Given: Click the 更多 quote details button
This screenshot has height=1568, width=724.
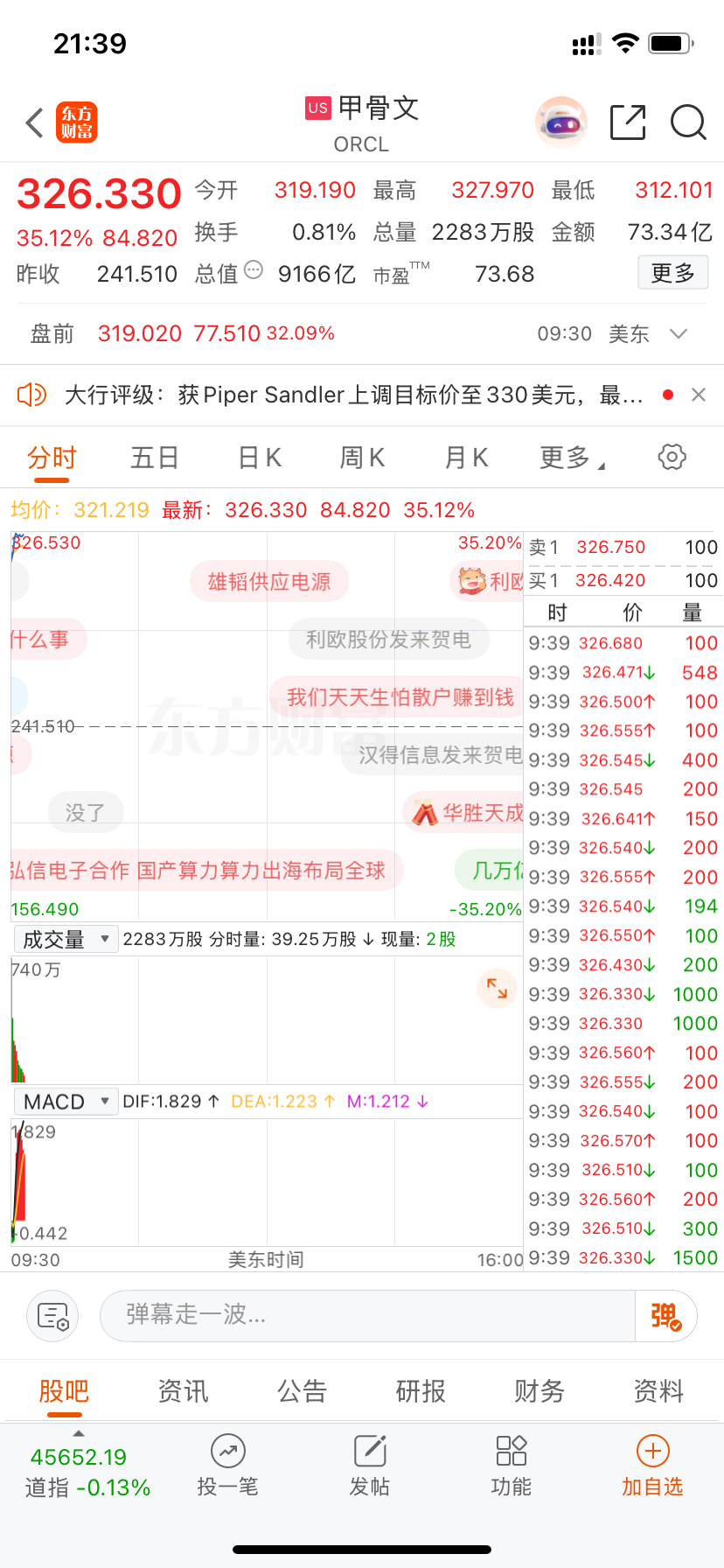Looking at the screenshot, I should pos(672,273).
